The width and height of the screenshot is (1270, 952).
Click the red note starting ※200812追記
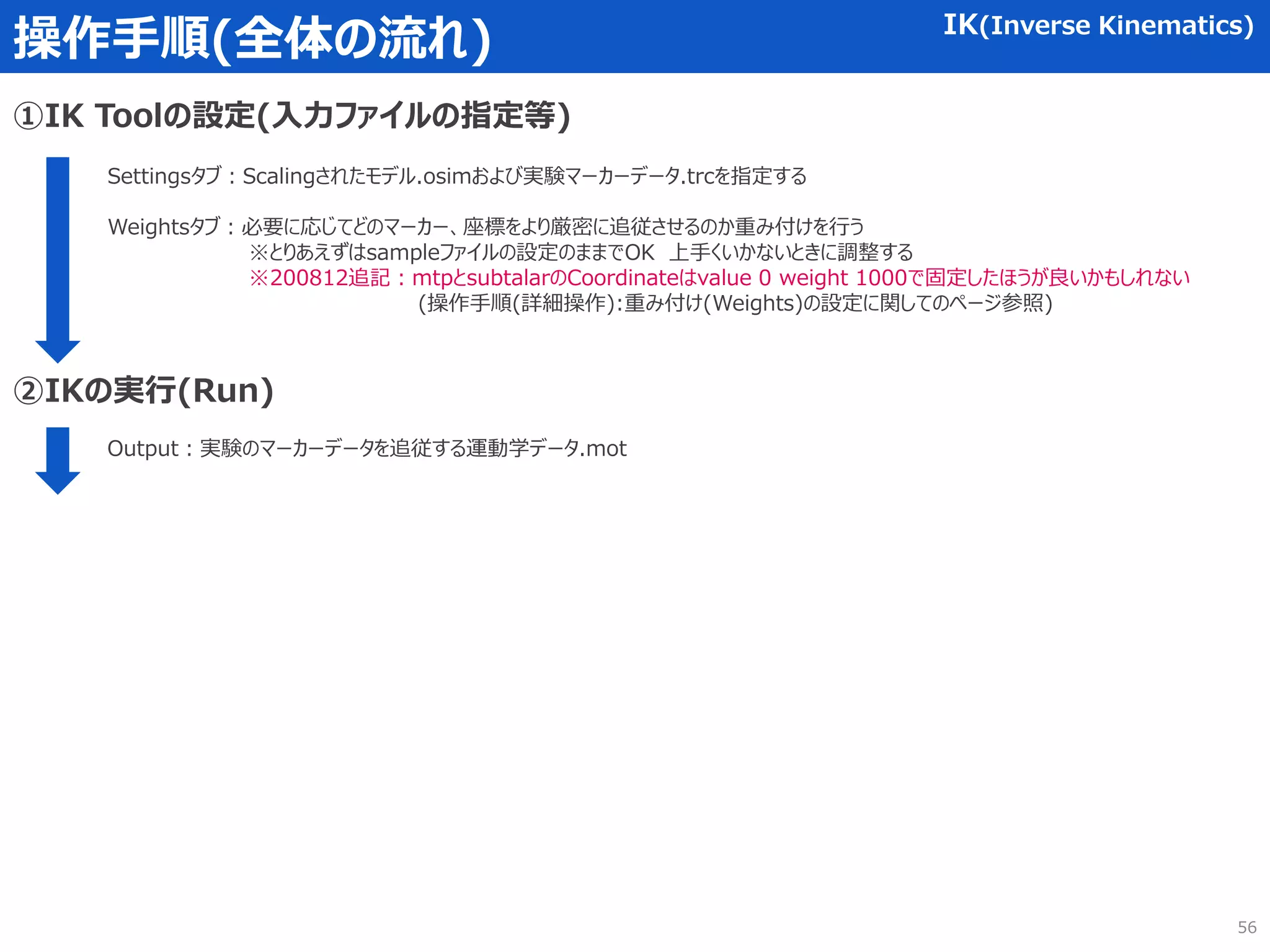719,278
